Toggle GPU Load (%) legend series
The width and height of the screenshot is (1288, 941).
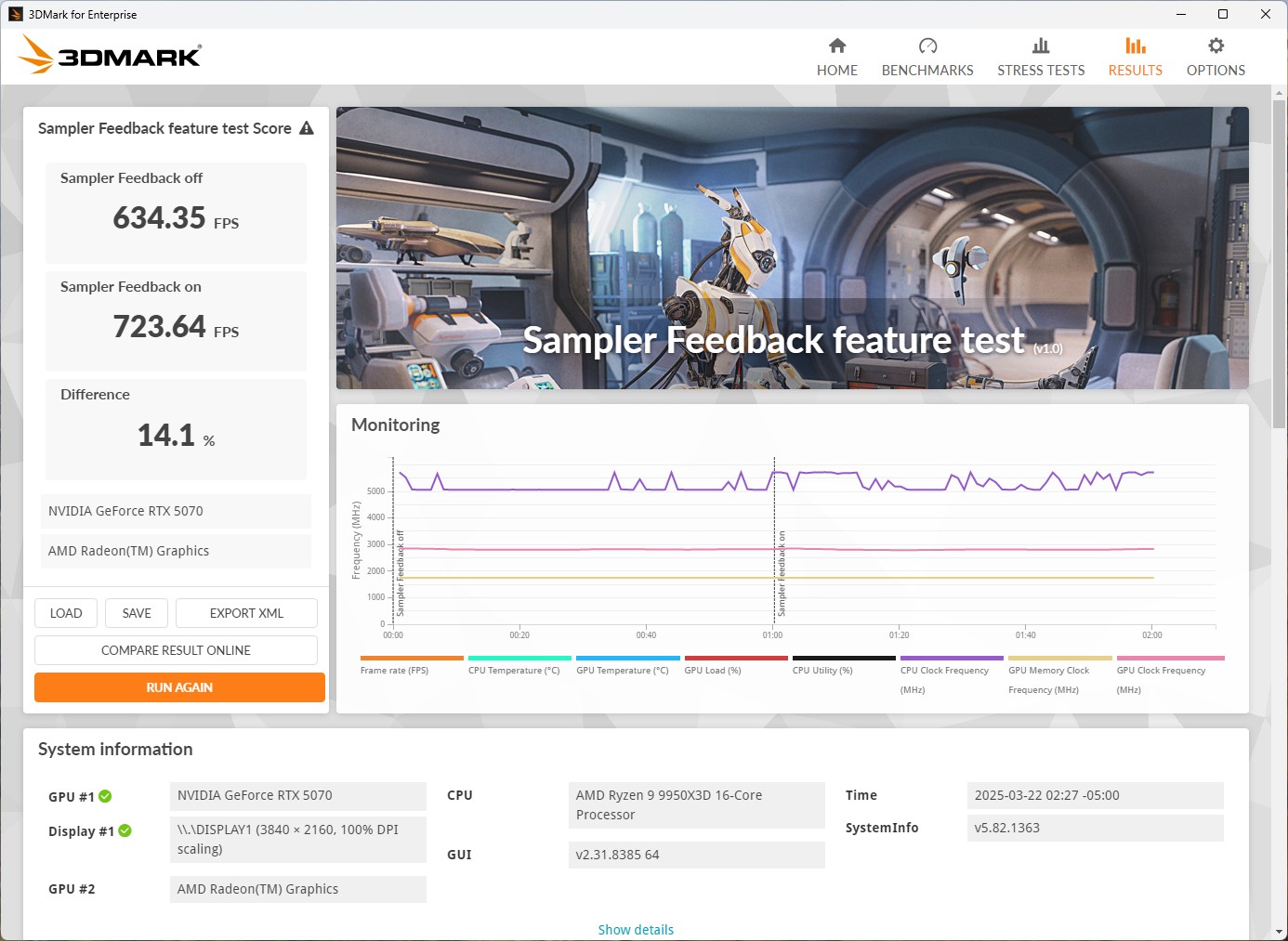coord(713,670)
